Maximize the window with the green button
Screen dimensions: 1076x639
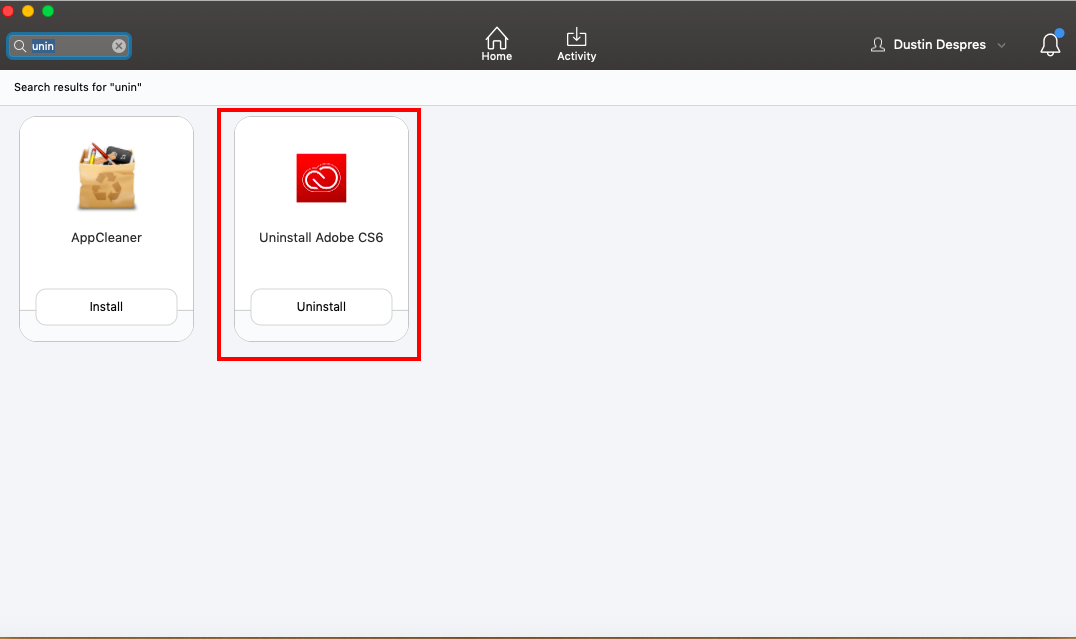point(48,11)
